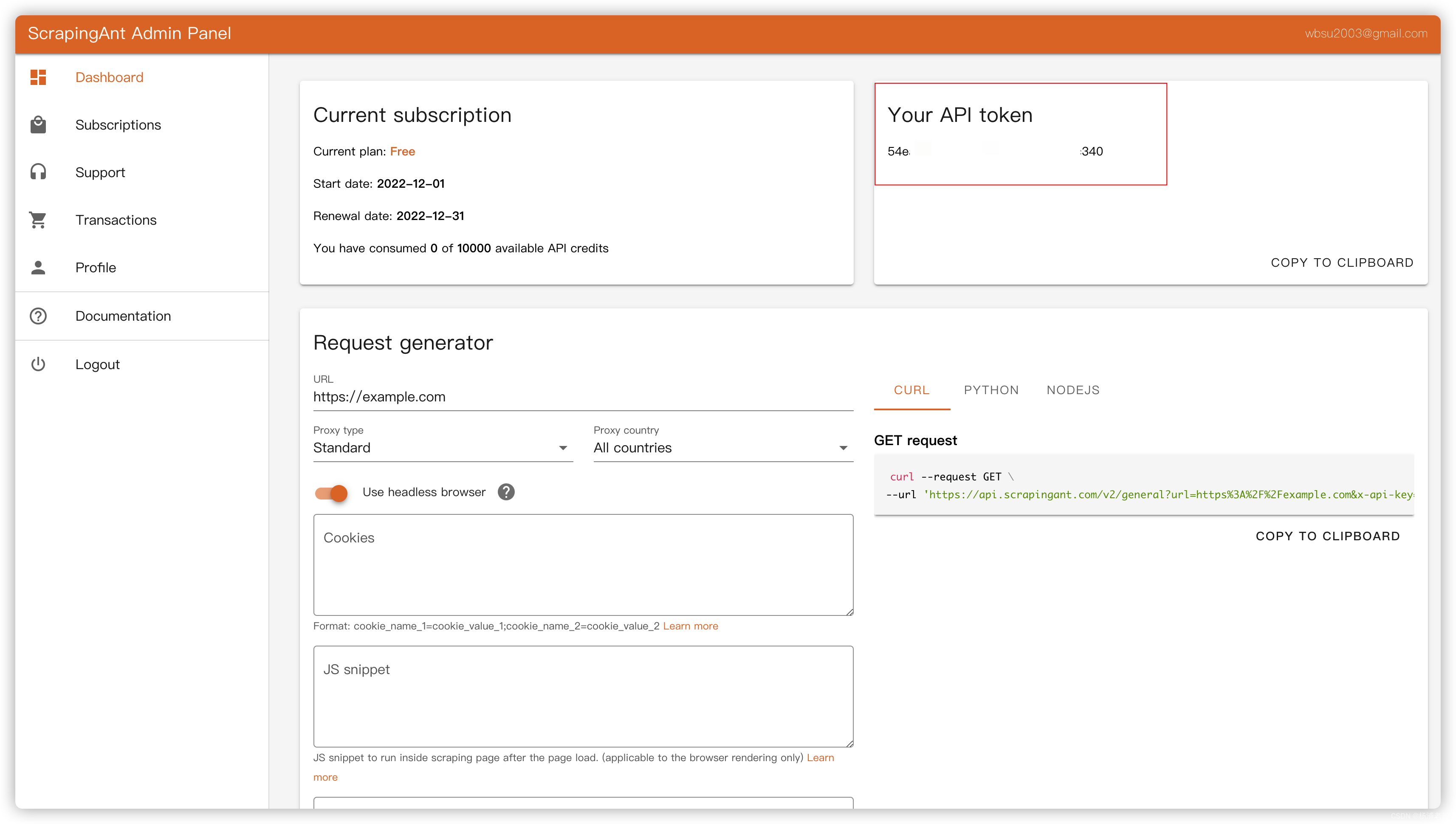
Task: Click the Profile person icon
Action: point(38,267)
